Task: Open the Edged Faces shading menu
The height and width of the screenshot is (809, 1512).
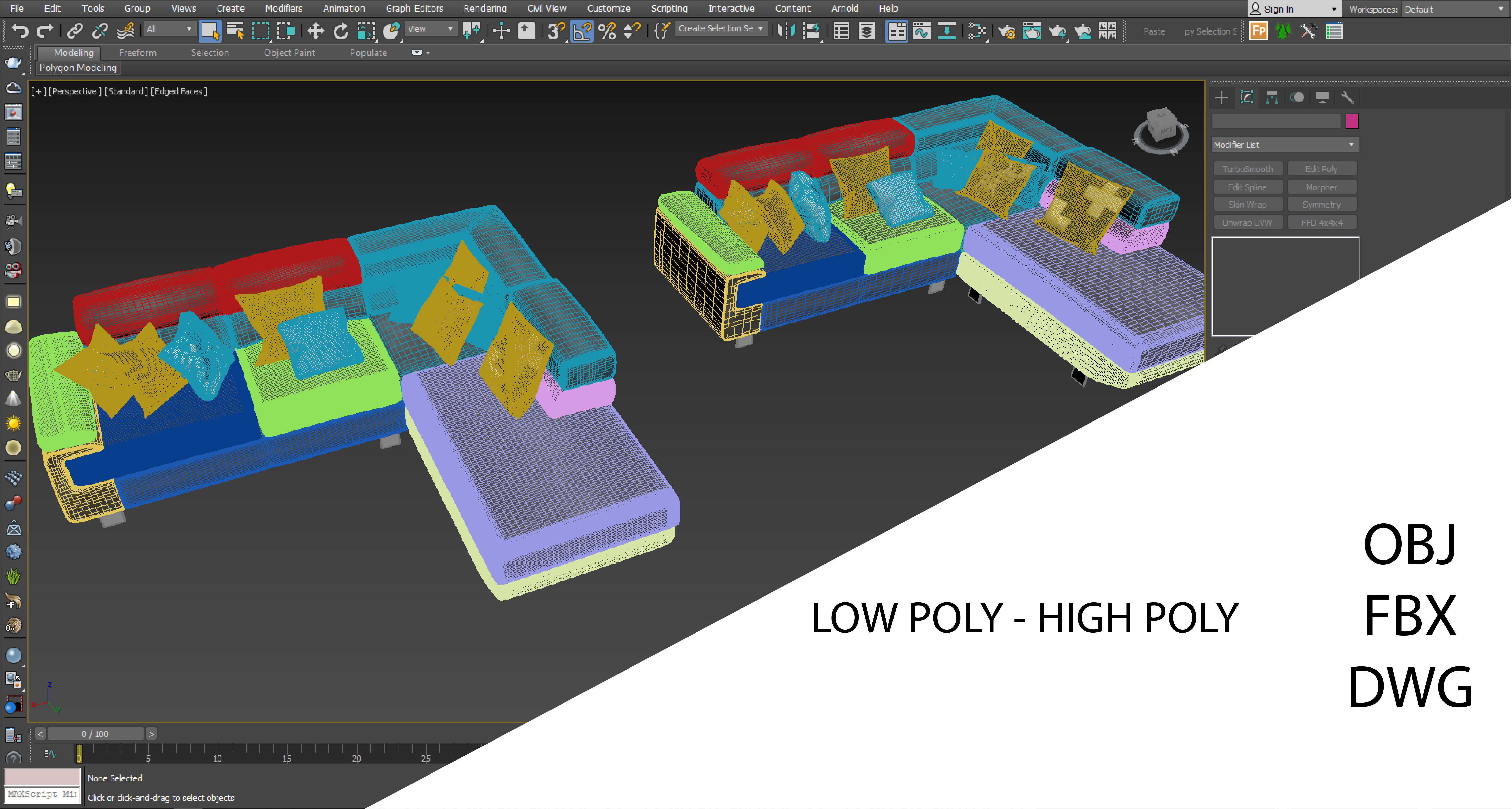Action: [179, 91]
